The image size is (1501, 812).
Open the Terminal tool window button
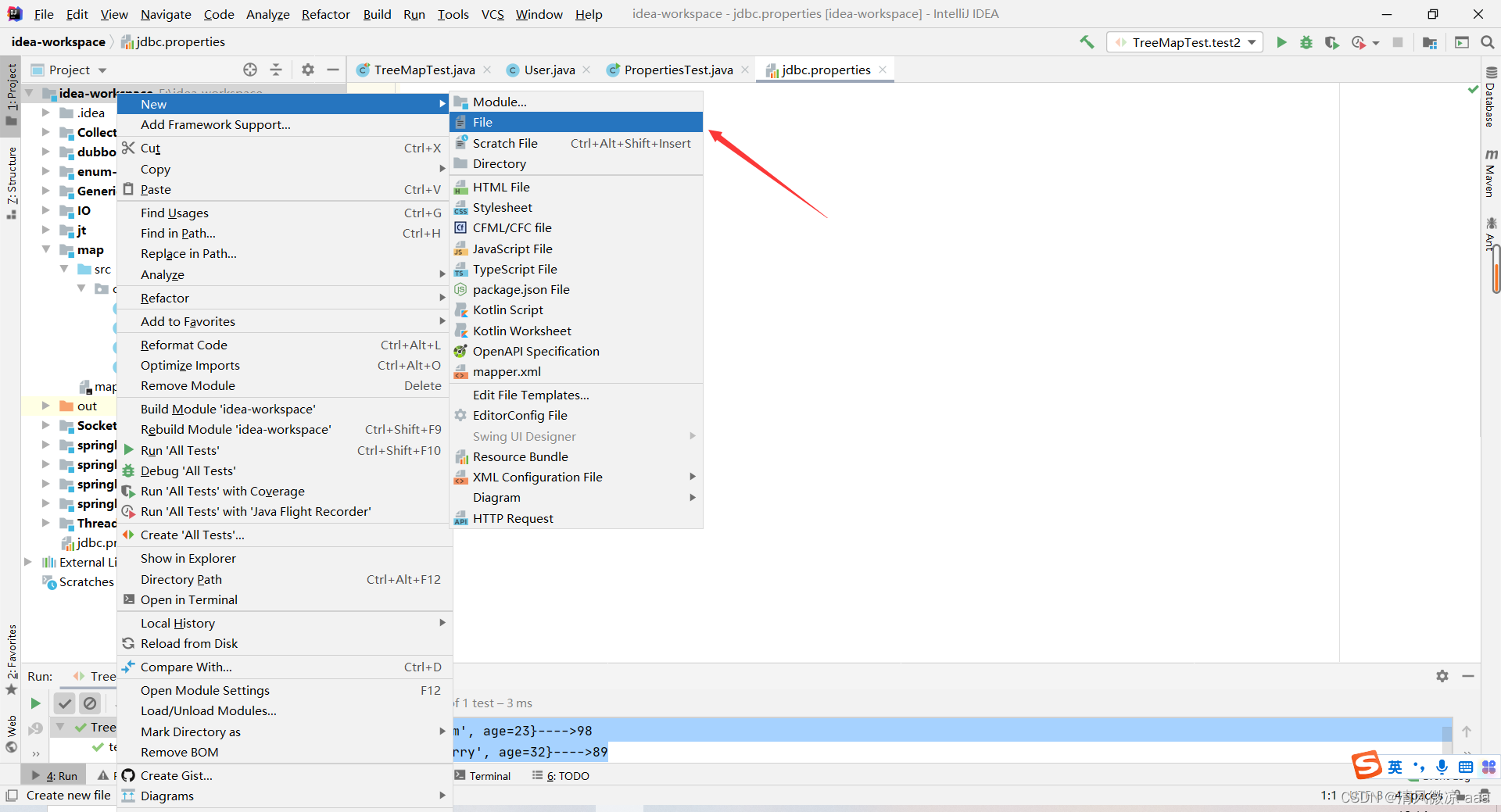[x=482, y=775]
